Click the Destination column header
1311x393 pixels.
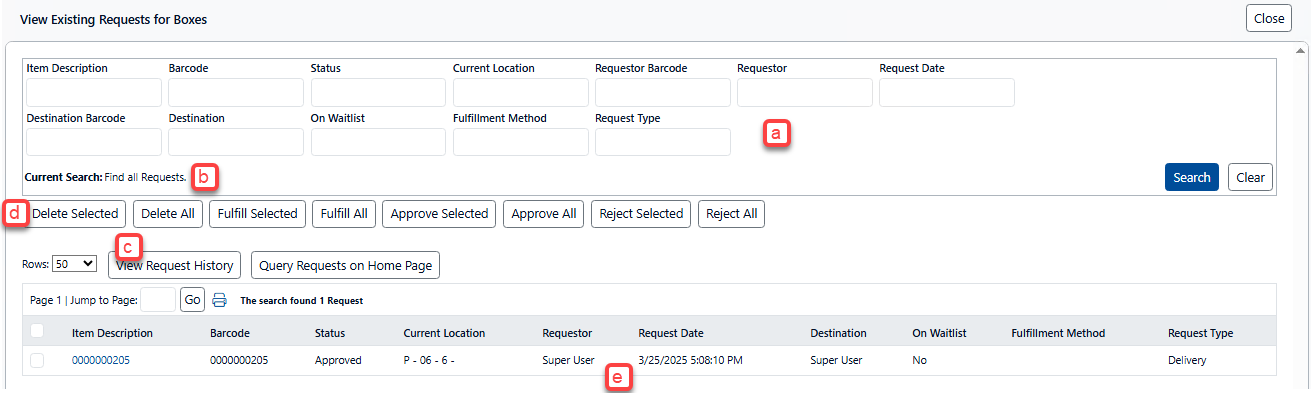coord(838,333)
